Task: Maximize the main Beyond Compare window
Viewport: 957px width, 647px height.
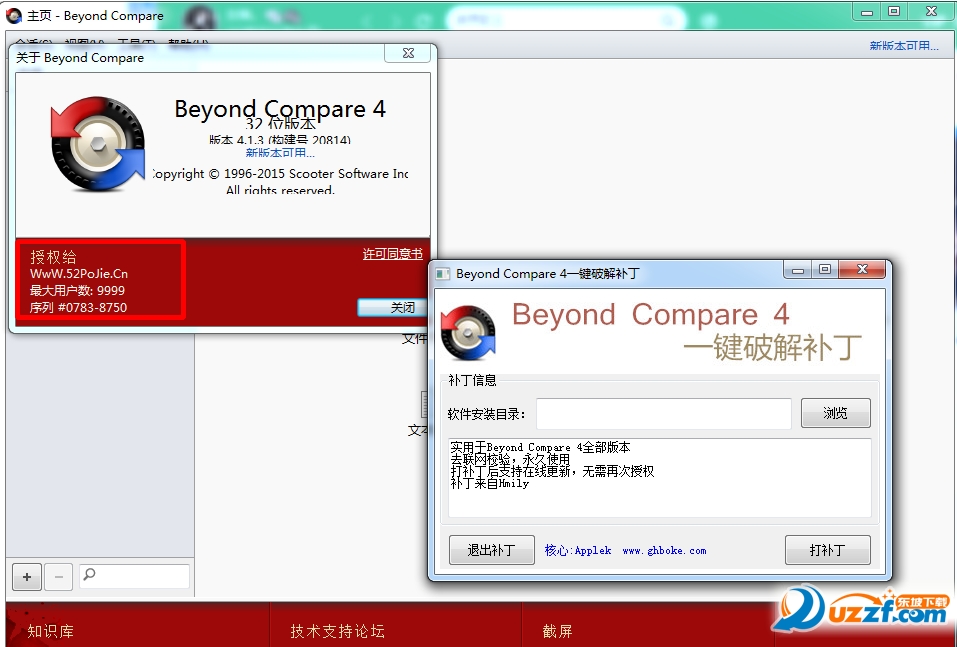Action: pyautogui.click(x=894, y=12)
